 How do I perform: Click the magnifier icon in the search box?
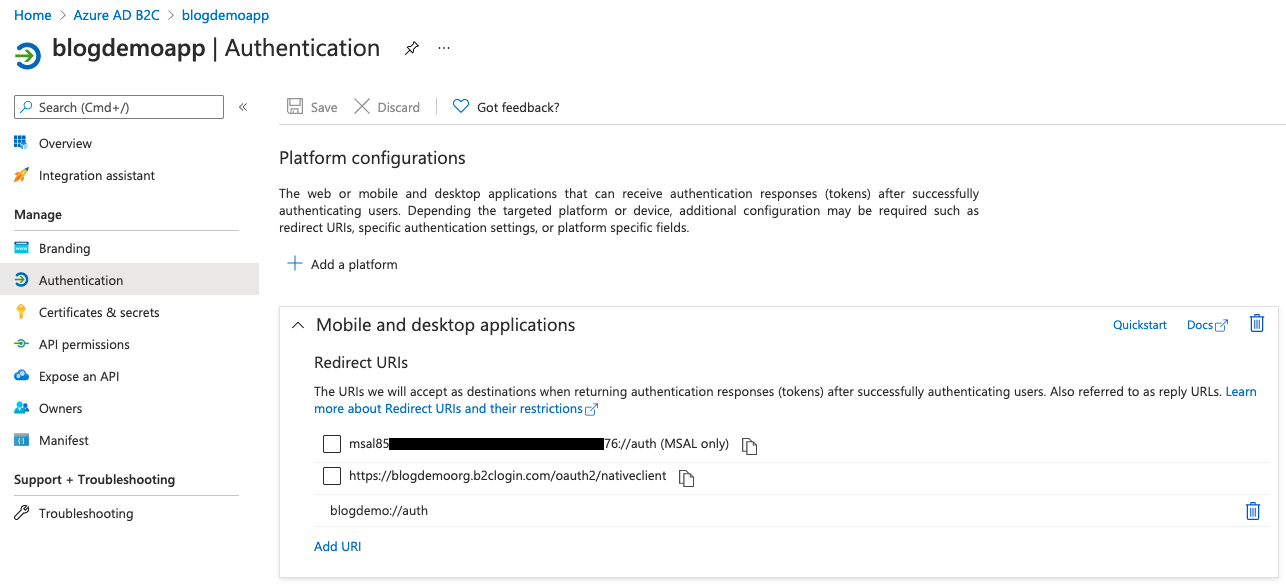click(x=26, y=107)
